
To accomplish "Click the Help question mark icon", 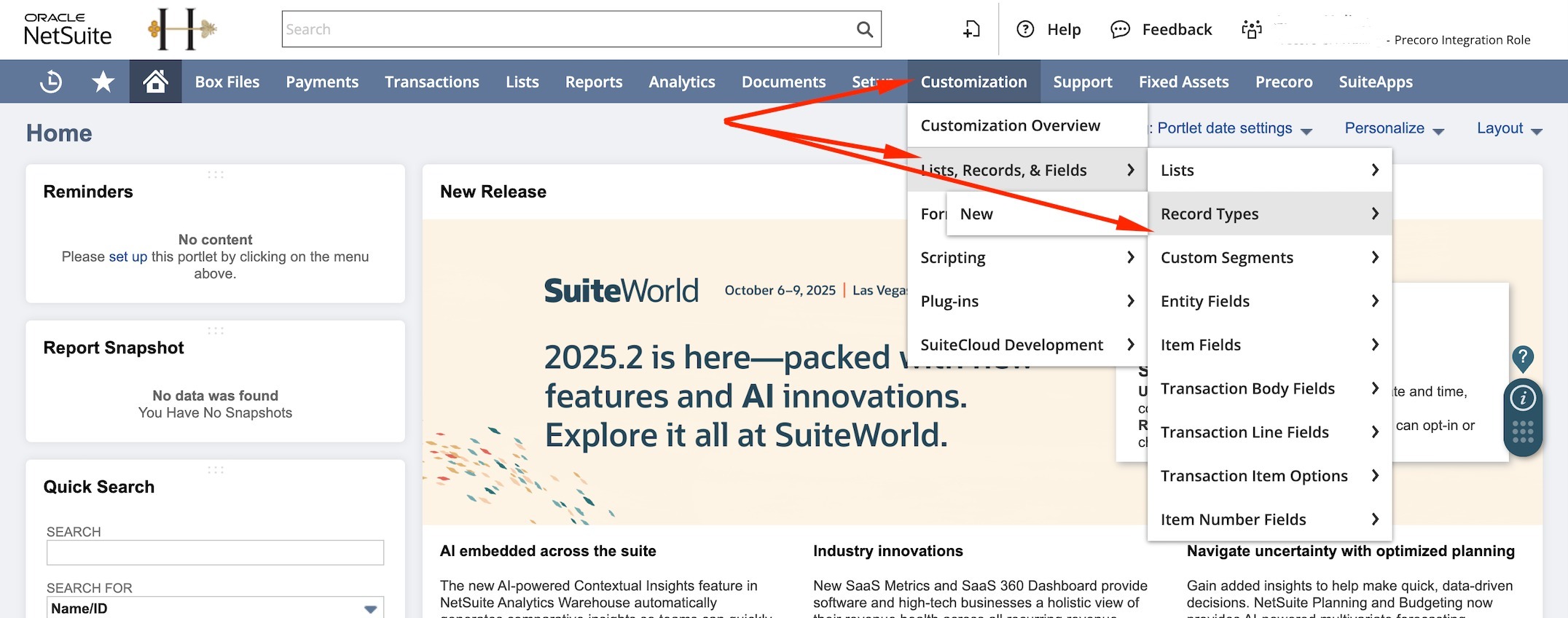I will pyautogui.click(x=1025, y=29).
